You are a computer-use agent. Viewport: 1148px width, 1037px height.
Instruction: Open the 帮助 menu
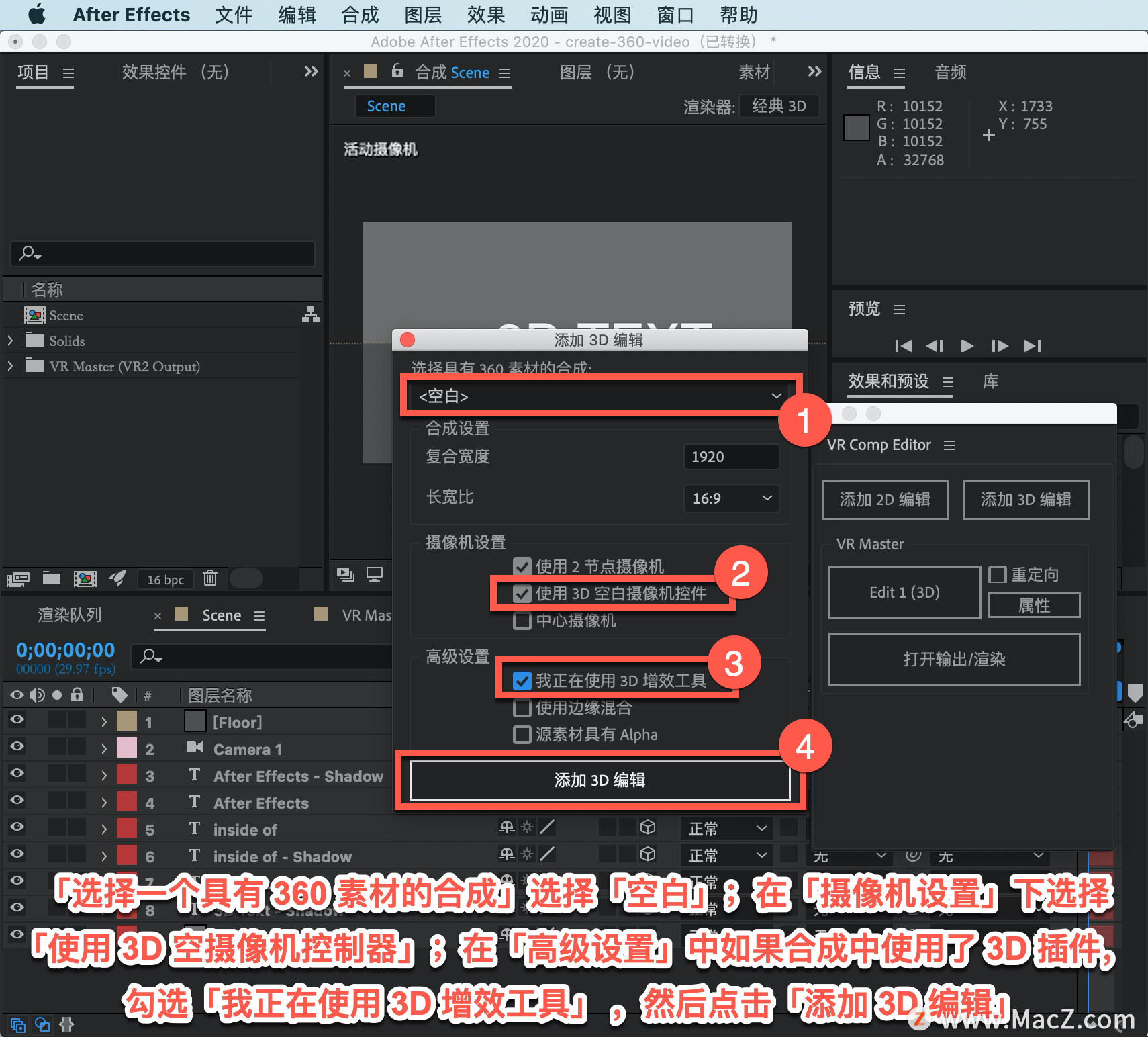(738, 15)
